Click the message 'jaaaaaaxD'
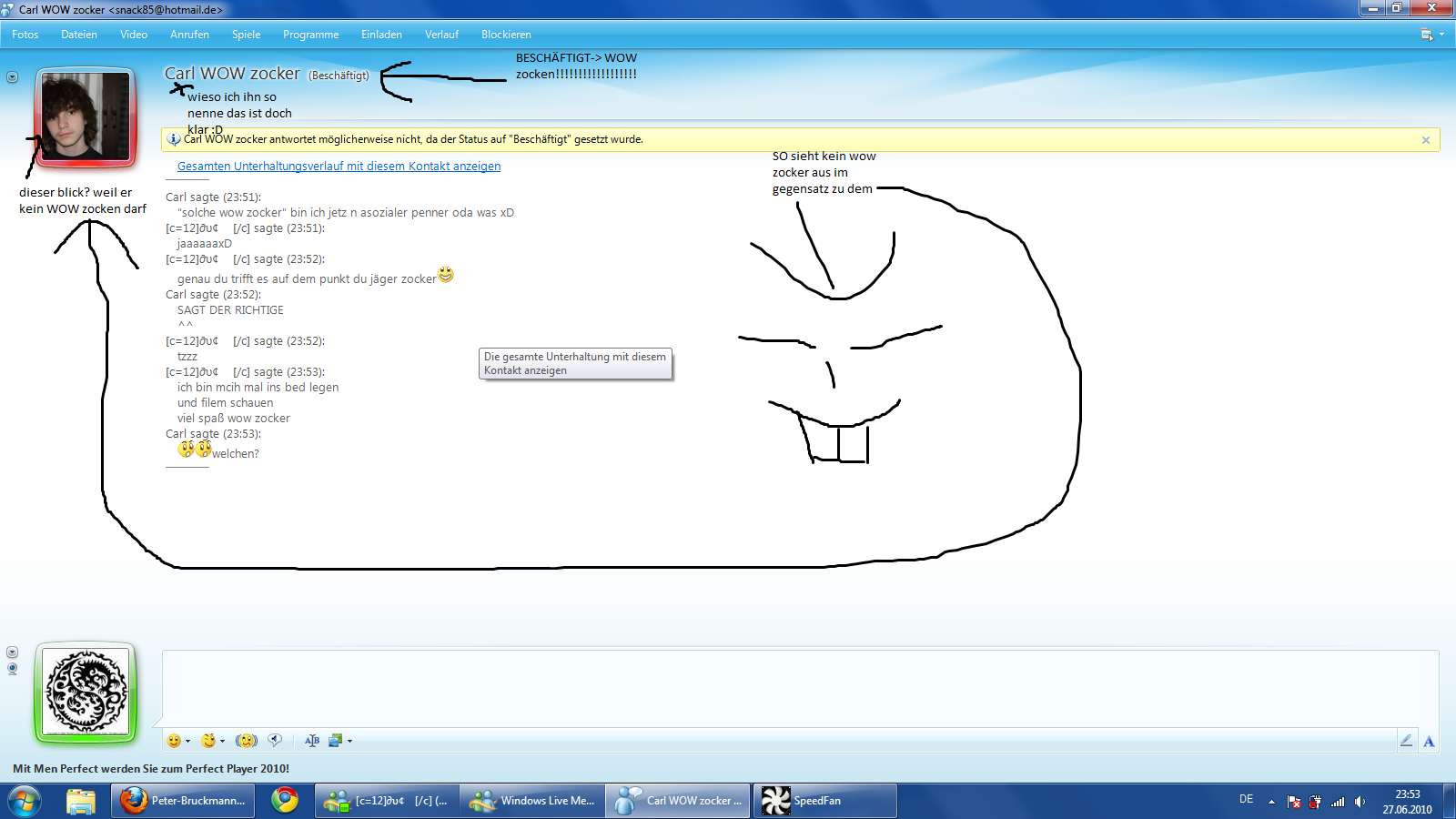The height and width of the screenshot is (819, 1456). [x=205, y=244]
